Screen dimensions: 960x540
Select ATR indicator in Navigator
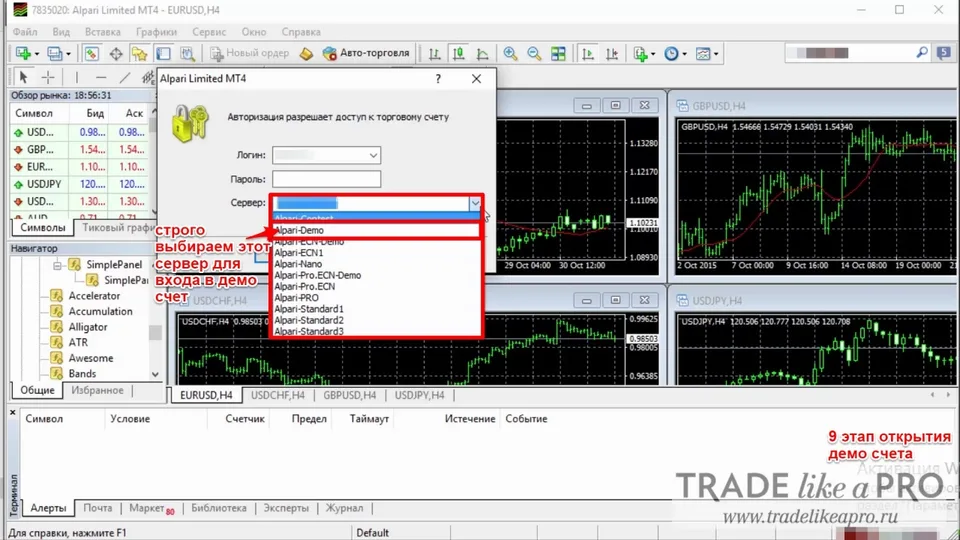(78, 342)
